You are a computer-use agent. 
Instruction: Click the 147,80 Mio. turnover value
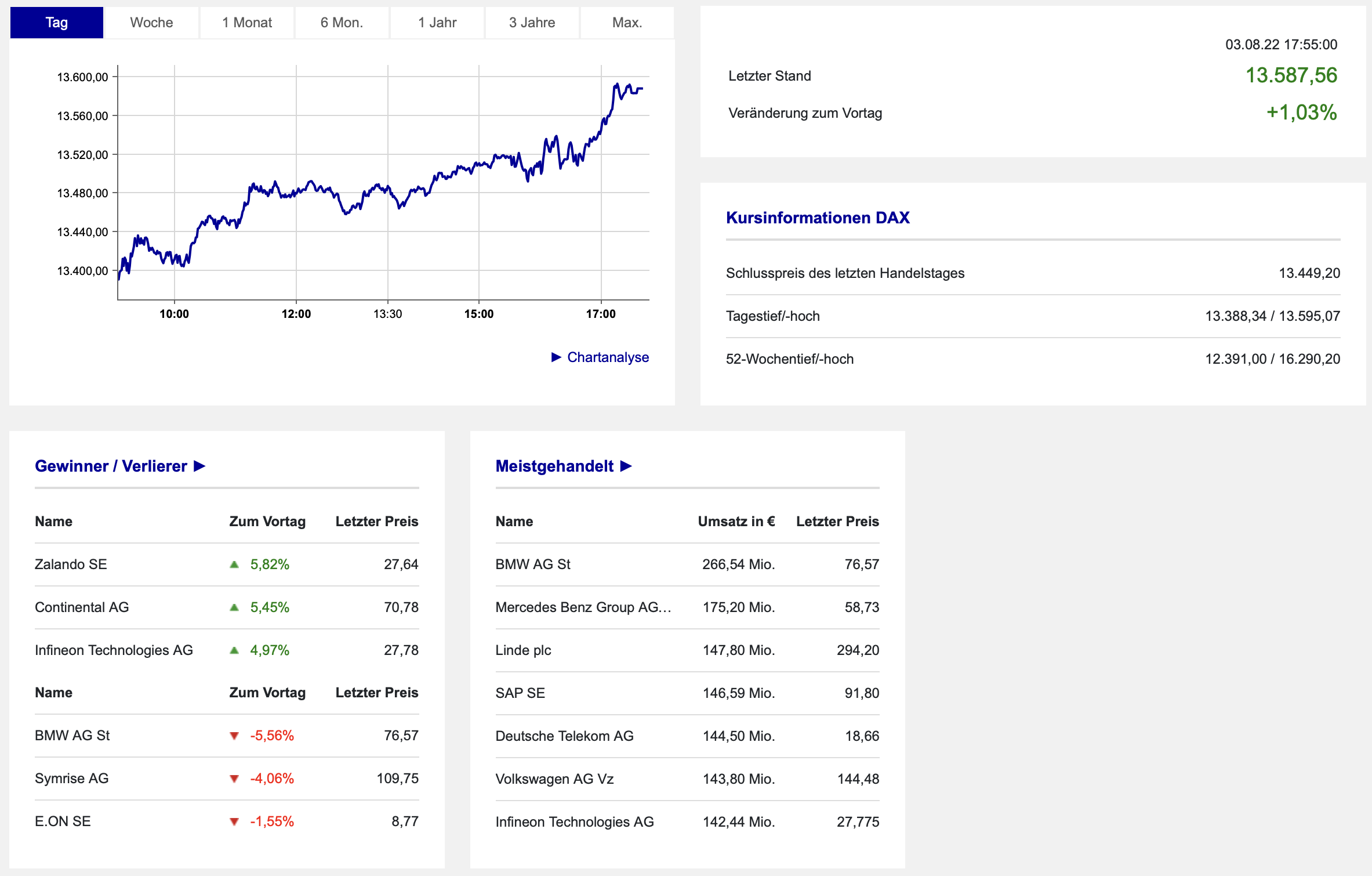tap(739, 650)
